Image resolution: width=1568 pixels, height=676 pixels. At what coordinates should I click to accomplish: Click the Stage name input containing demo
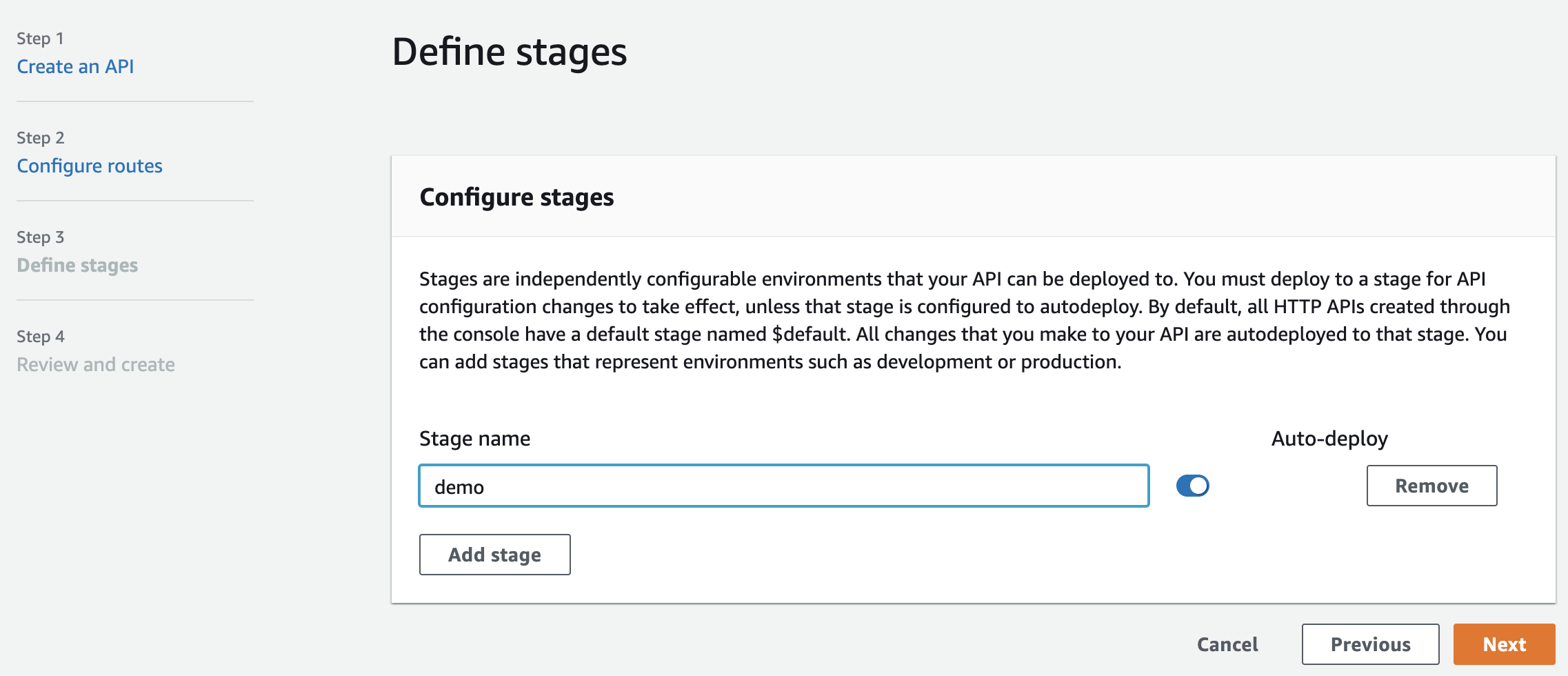click(x=783, y=486)
